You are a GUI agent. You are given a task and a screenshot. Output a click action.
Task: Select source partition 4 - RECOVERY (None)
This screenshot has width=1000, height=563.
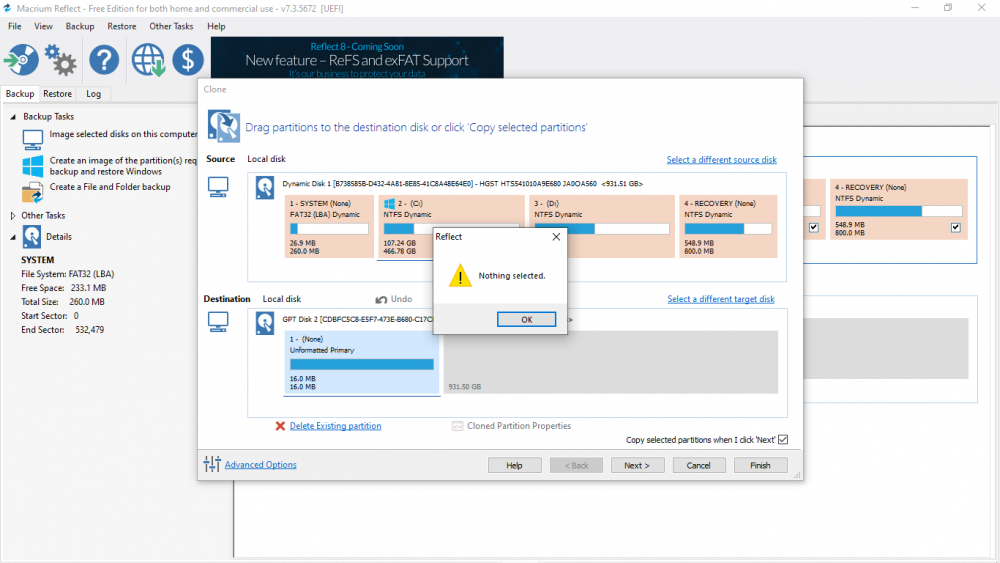tap(728, 226)
